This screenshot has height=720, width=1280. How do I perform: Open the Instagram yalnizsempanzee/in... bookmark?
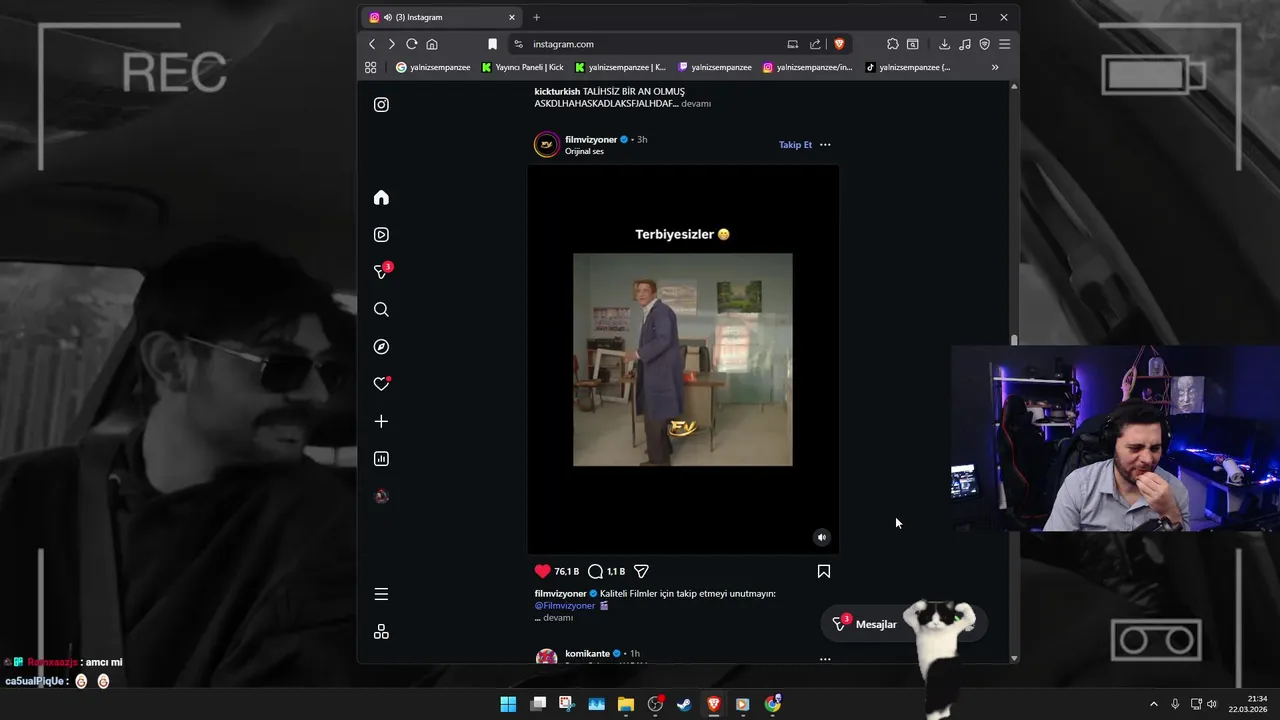(x=808, y=67)
